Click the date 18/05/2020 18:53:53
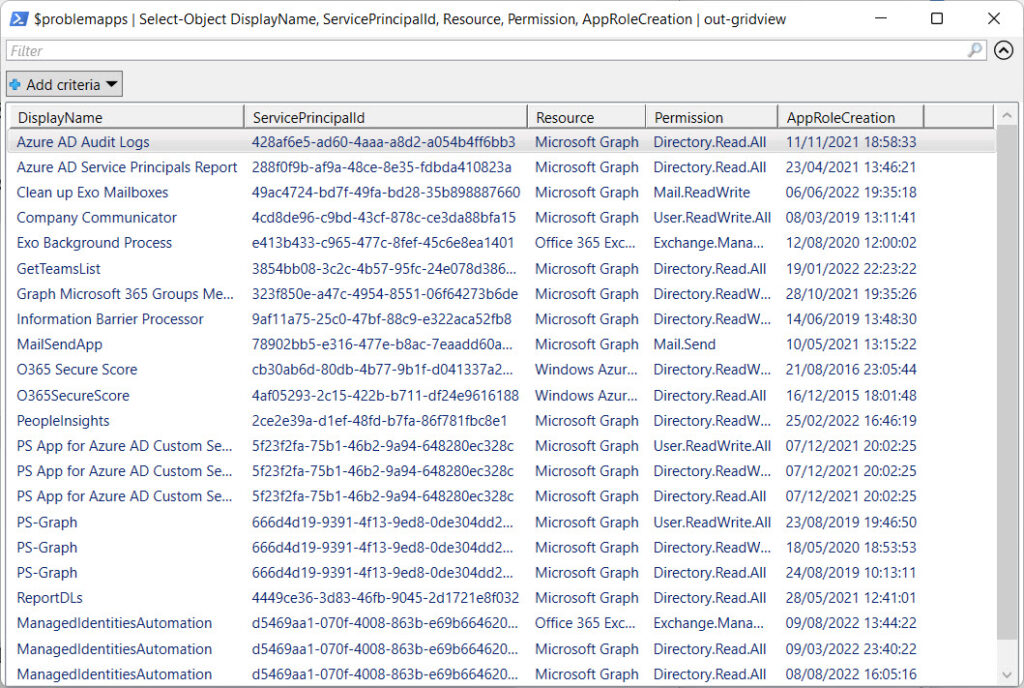Viewport: 1024px width, 688px height. click(851, 548)
